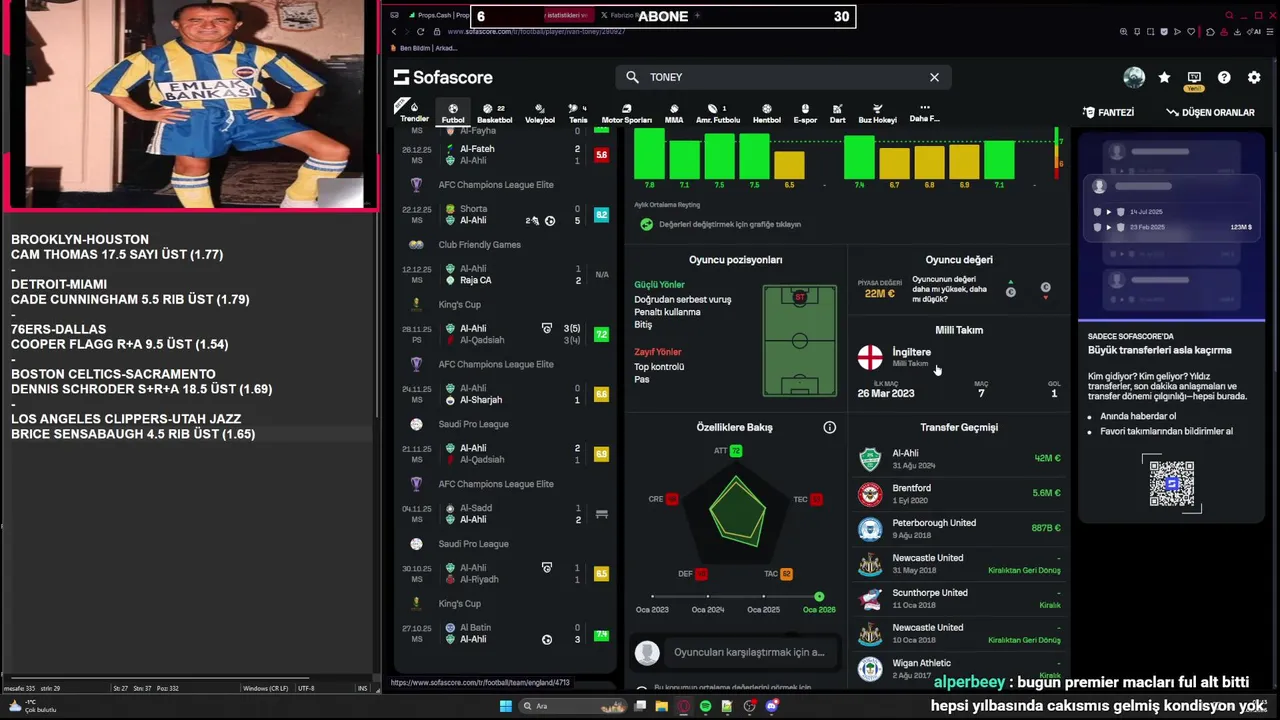Open the Dart sport tab
This screenshot has height=720, width=1280.
[x=838, y=113]
